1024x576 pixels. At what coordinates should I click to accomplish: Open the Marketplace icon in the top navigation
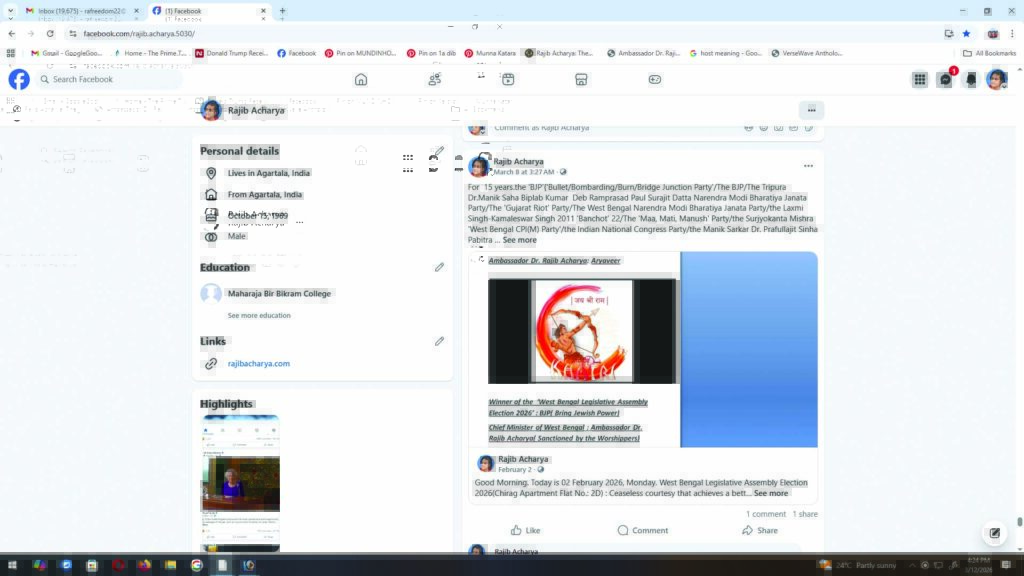coord(581,80)
